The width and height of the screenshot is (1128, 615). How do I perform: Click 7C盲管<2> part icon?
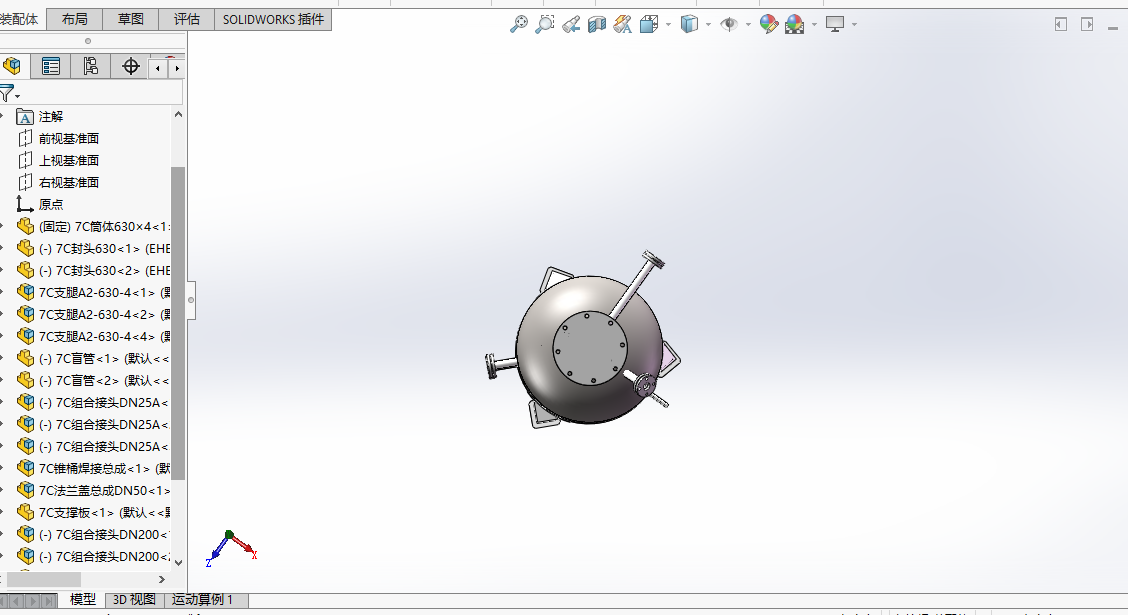[25, 381]
